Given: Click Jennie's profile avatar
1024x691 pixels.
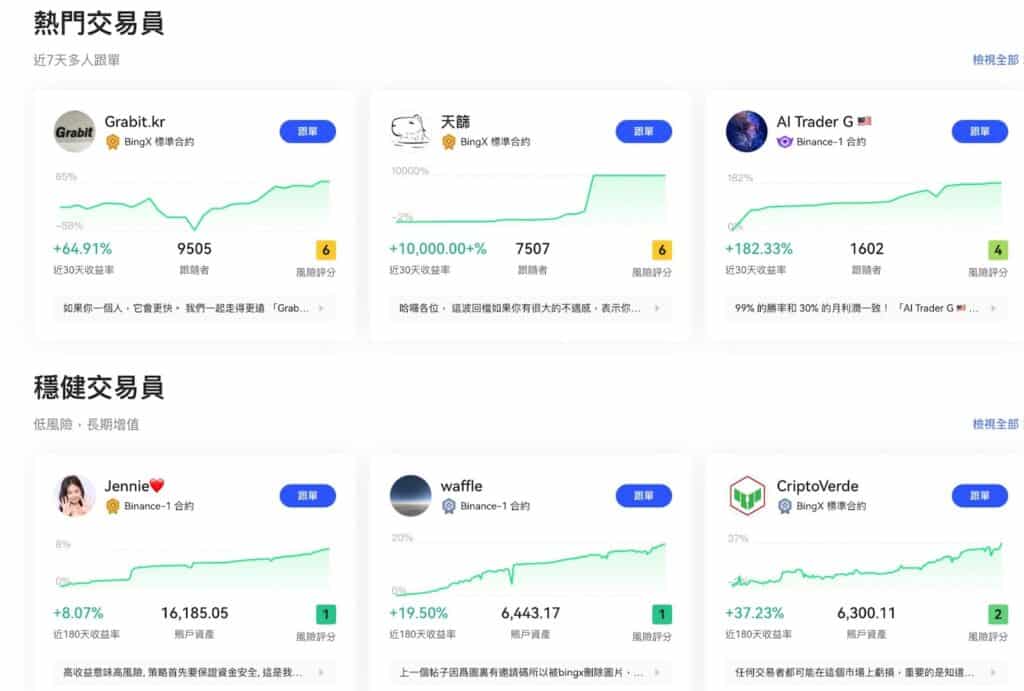Looking at the screenshot, I should [x=74, y=496].
